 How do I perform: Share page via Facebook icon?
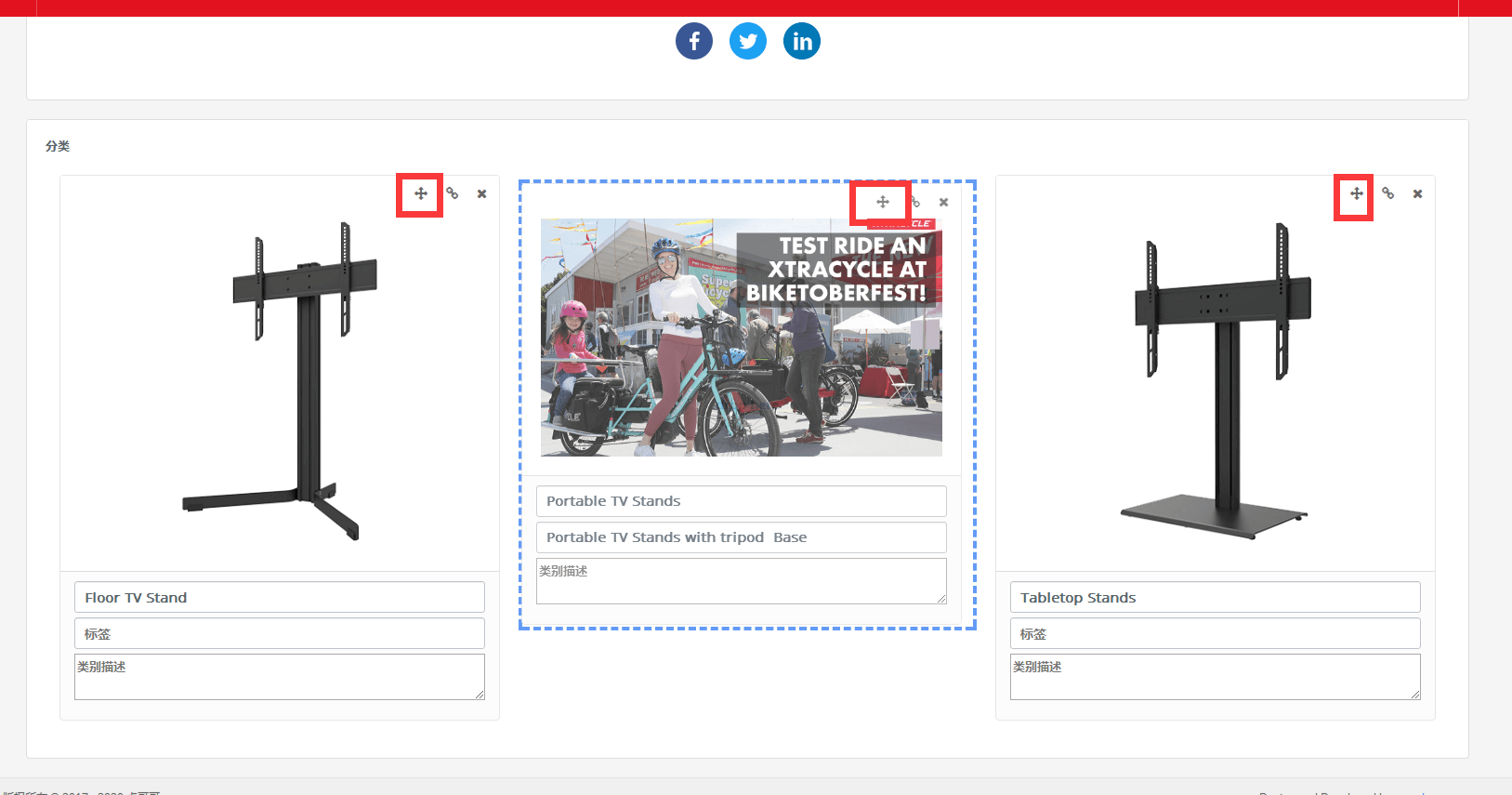694,41
